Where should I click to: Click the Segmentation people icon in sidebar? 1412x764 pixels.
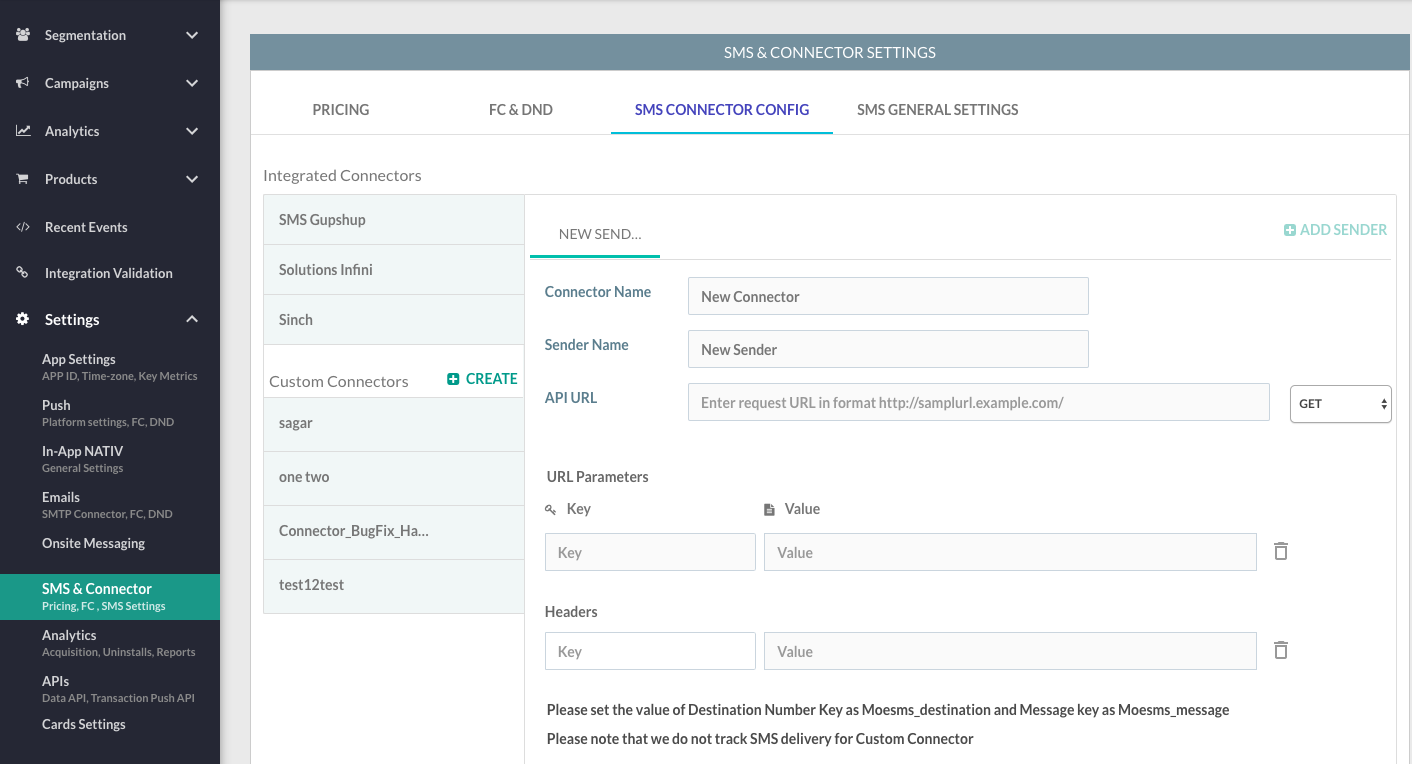(23, 35)
